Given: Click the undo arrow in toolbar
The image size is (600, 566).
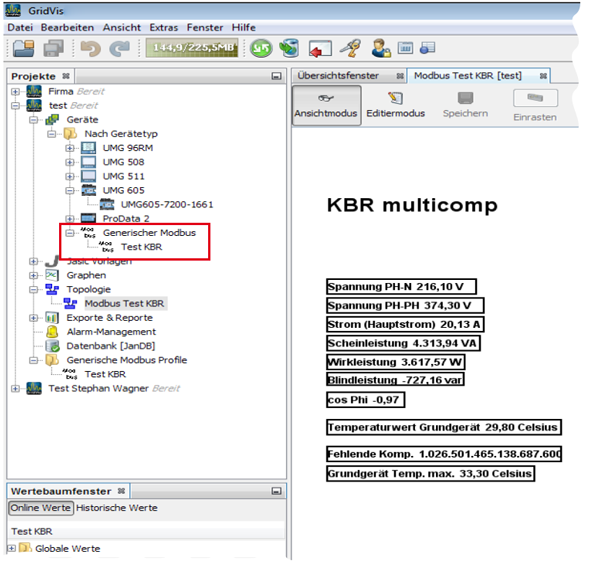Looking at the screenshot, I should 91,47.
